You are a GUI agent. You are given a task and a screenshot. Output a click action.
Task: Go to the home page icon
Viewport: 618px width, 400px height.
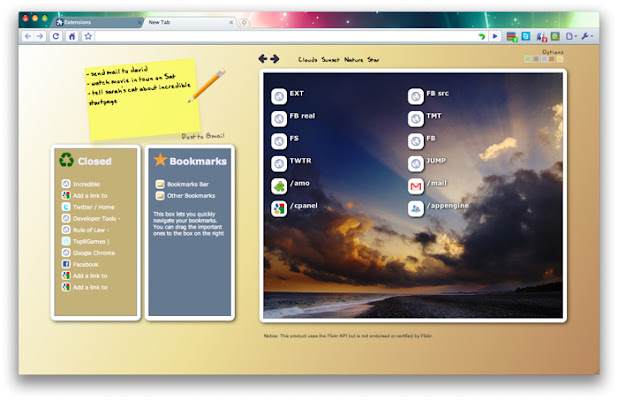coord(72,36)
